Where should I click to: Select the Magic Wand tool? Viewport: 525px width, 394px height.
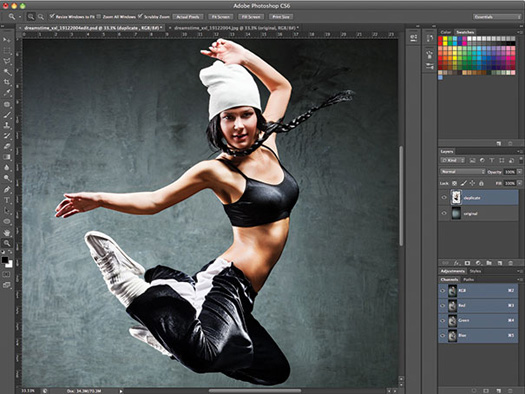click(7, 72)
